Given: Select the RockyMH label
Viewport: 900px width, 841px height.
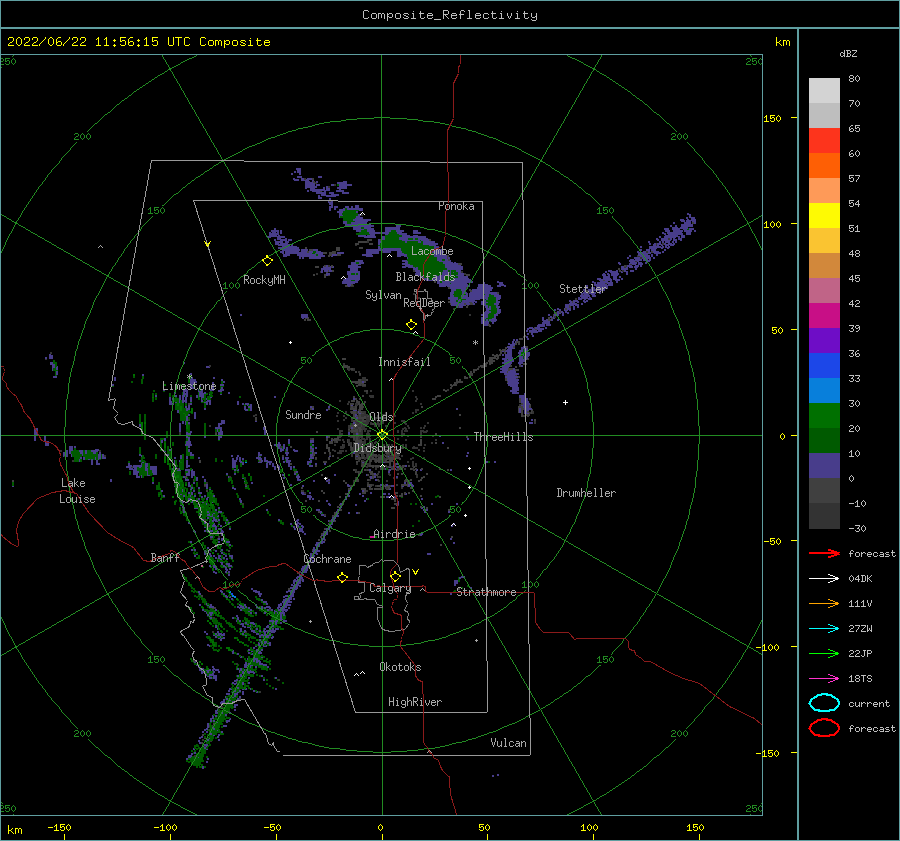Looking at the screenshot, I should (x=264, y=280).
